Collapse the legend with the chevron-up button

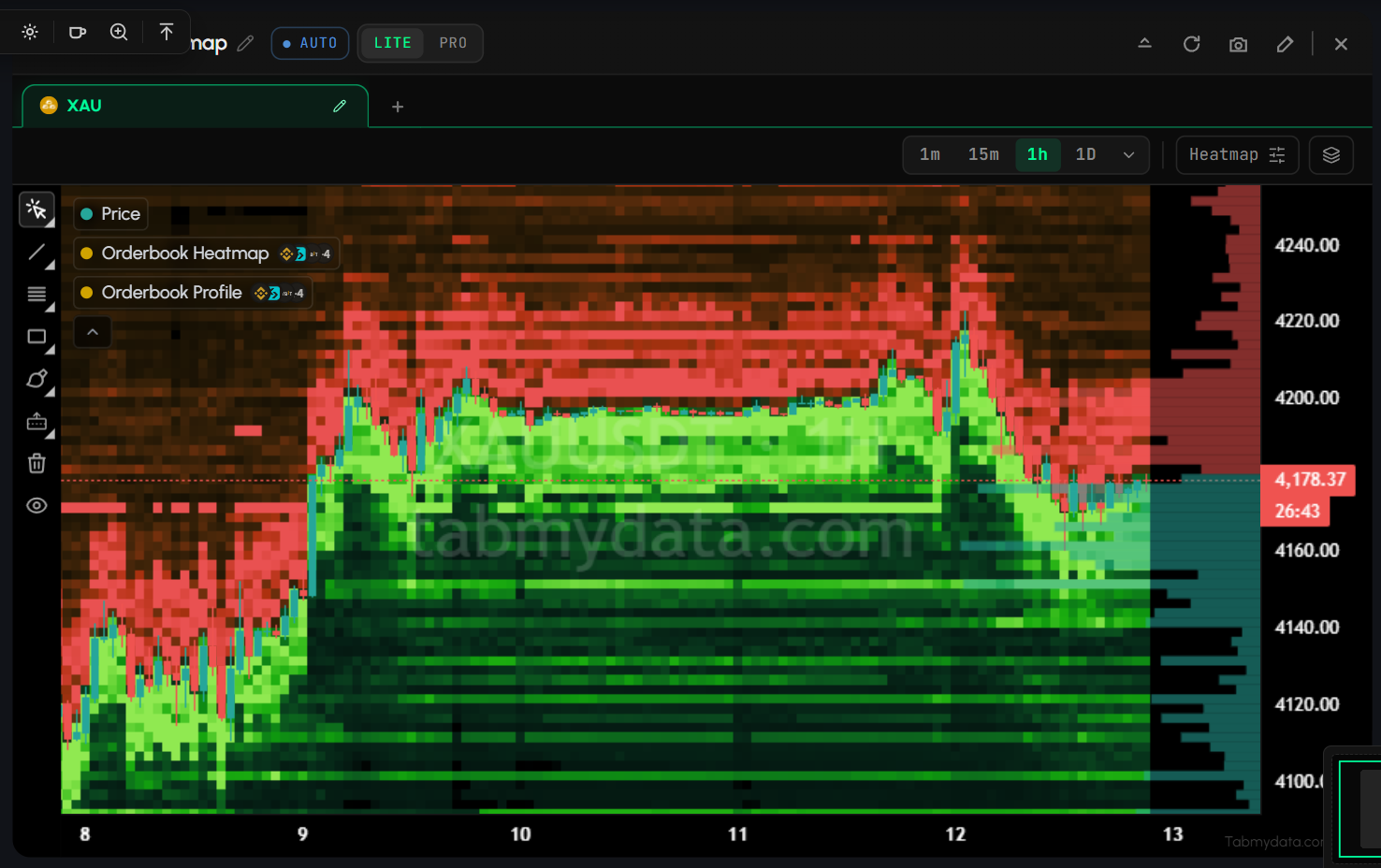(x=93, y=332)
